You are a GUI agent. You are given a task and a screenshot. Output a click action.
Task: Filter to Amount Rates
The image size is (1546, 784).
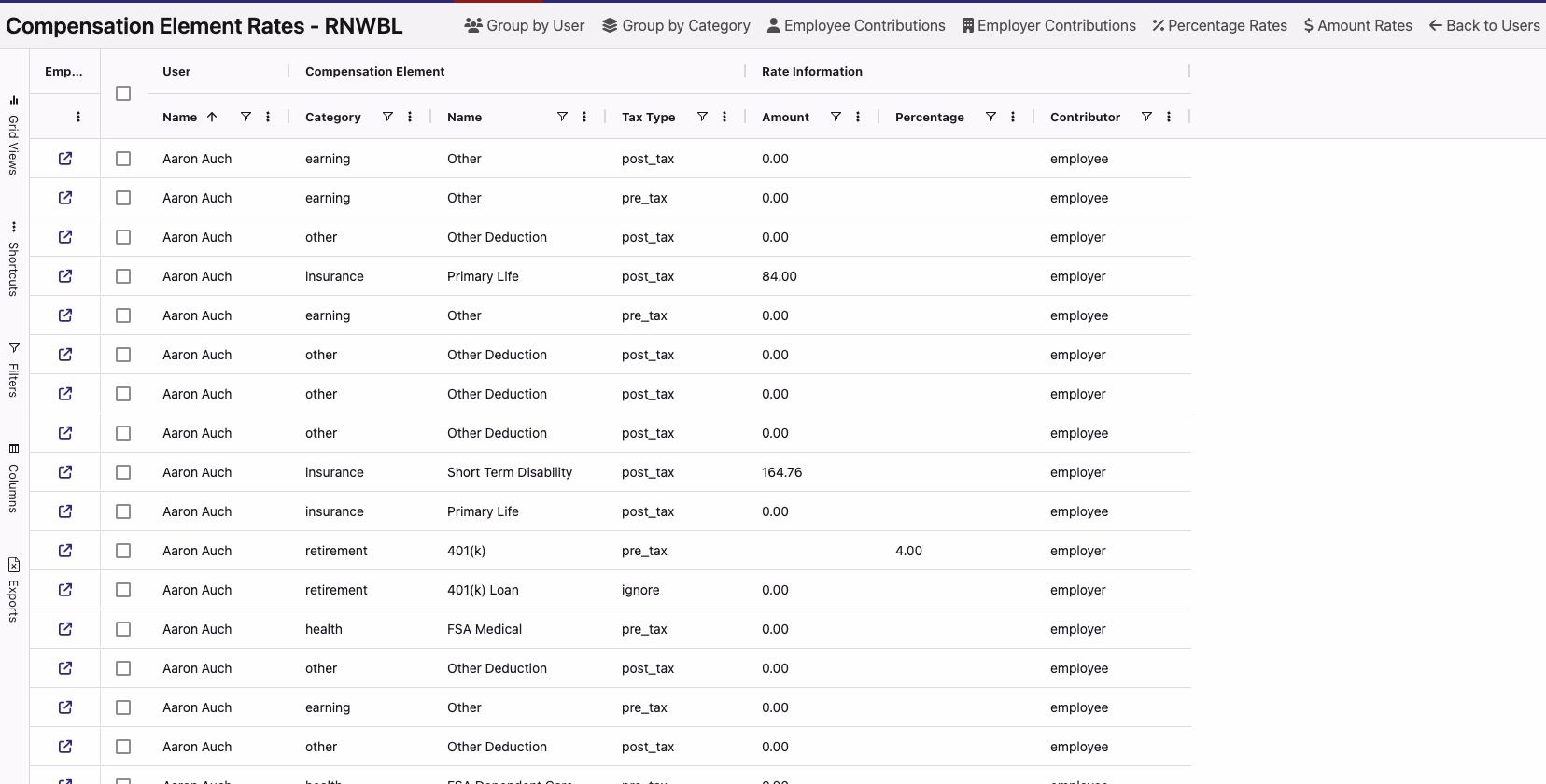point(1358,25)
